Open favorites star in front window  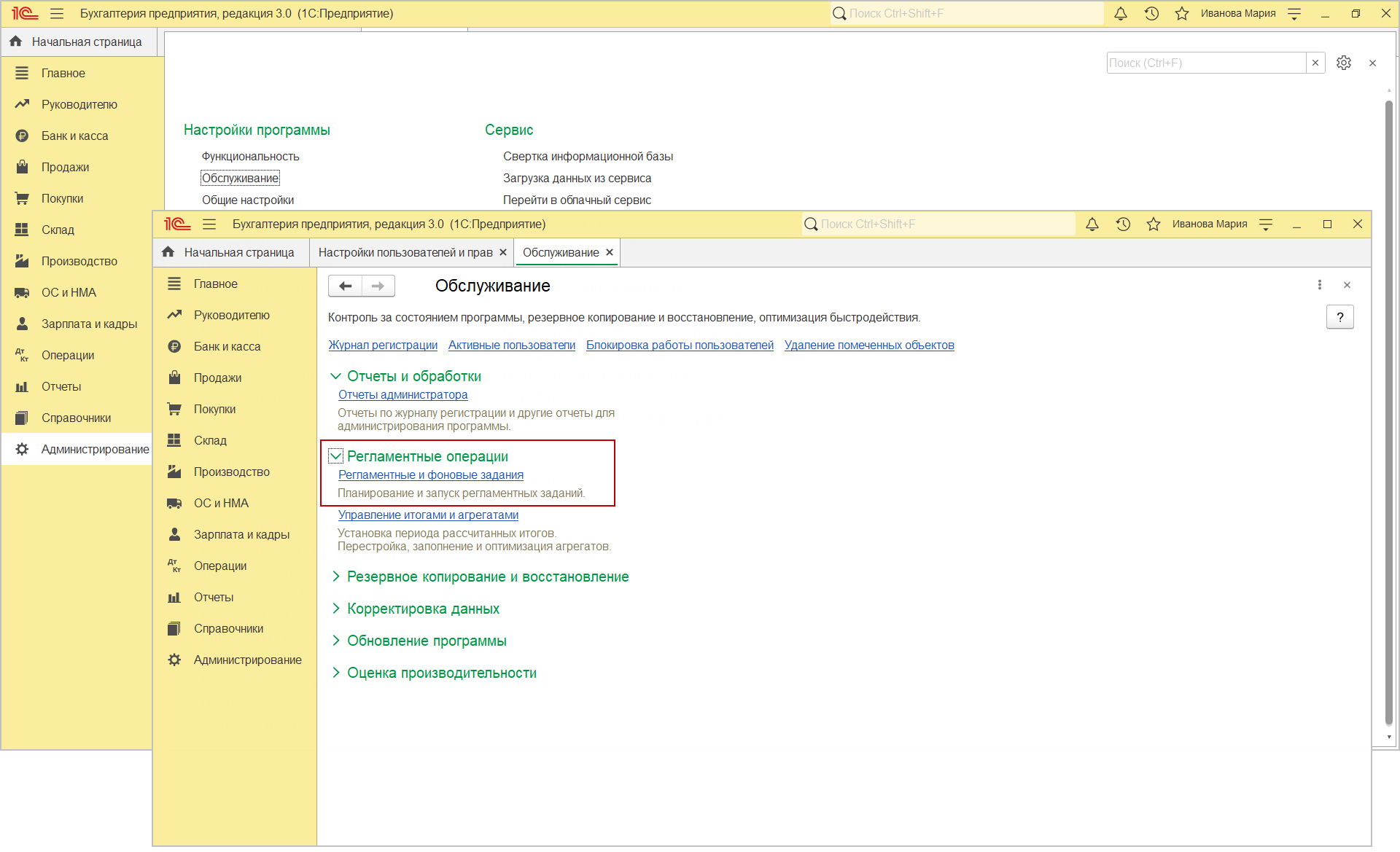click(x=1154, y=224)
